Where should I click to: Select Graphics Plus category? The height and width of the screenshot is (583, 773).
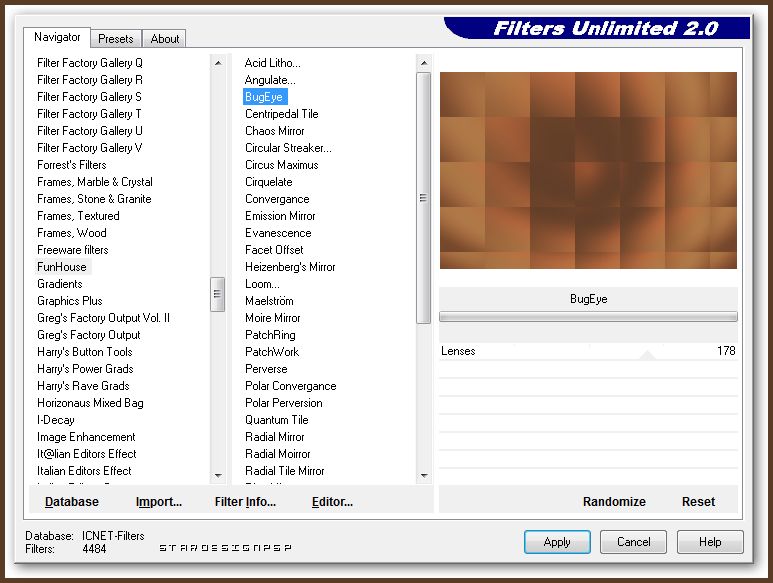(x=70, y=301)
